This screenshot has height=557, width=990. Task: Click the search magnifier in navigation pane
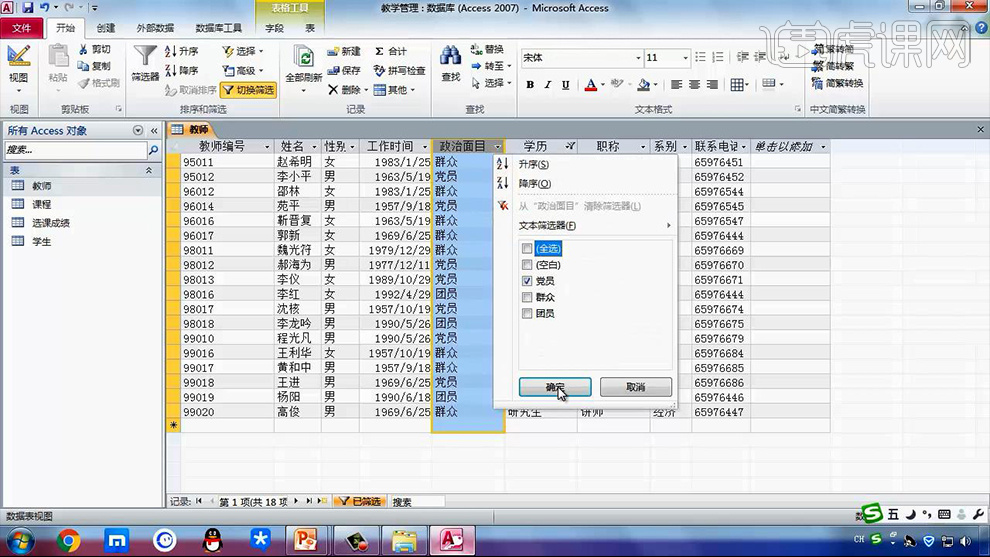pyautogui.click(x=153, y=150)
